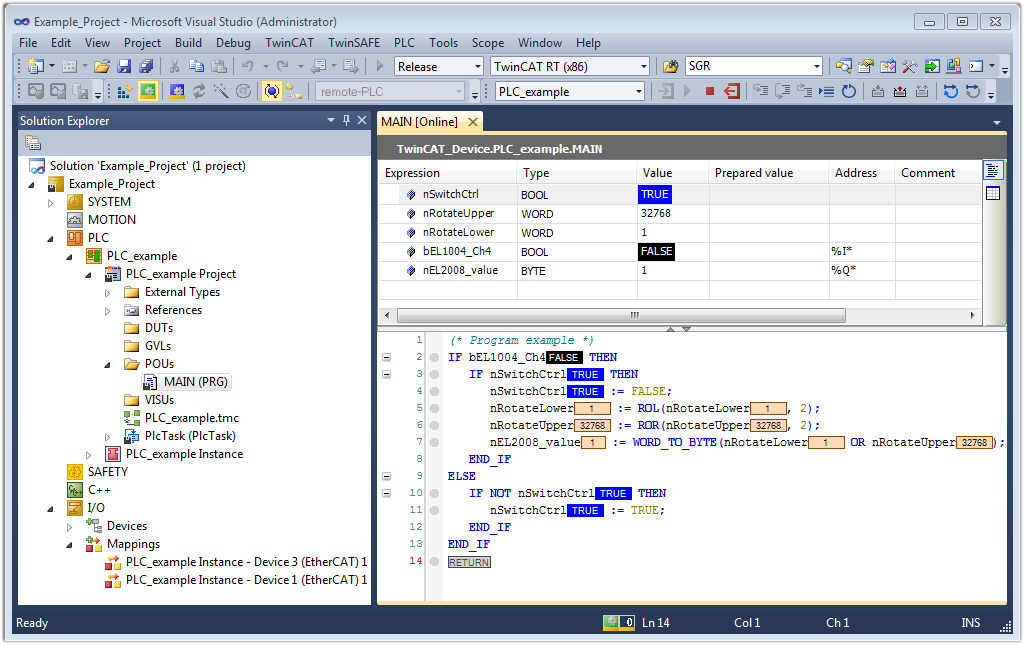
Task: Open the TwinCAT menu
Action: point(288,43)
